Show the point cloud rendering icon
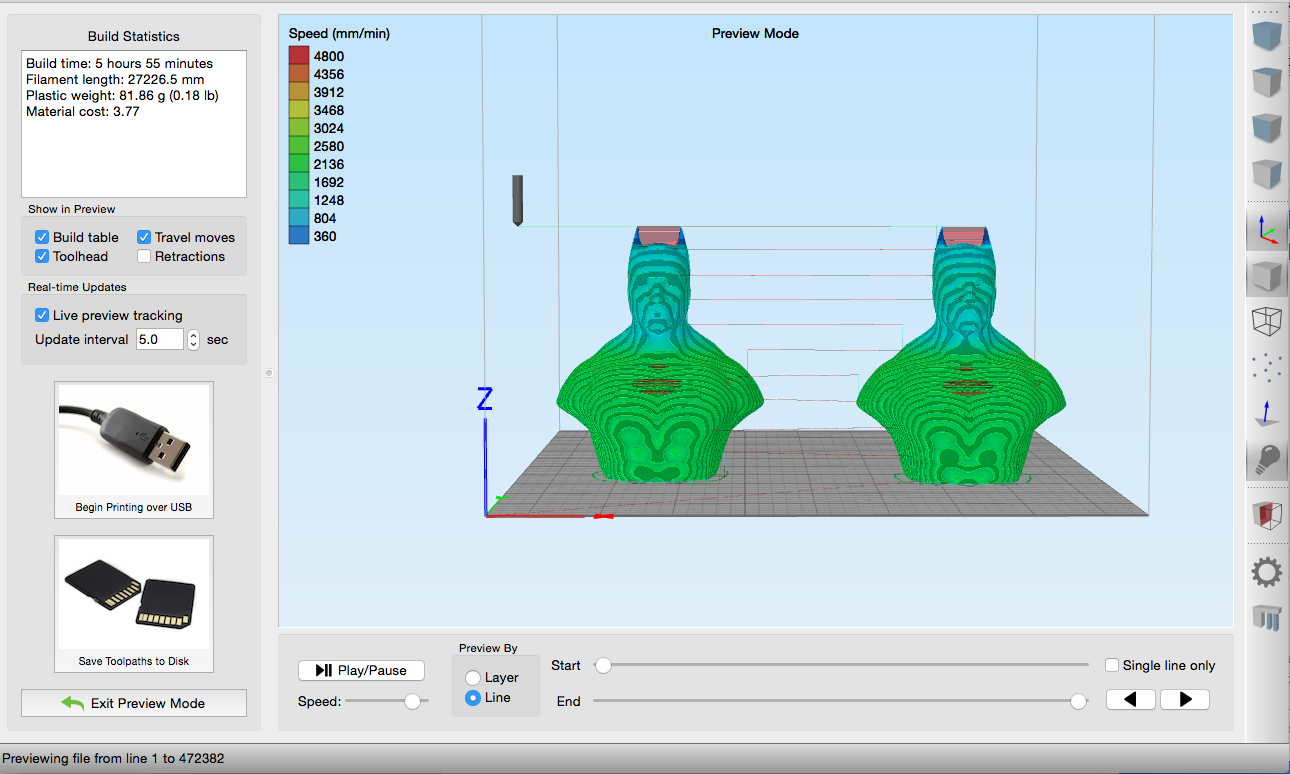The width and height of the screenshot is (1290, 774). coord(1267,368)
